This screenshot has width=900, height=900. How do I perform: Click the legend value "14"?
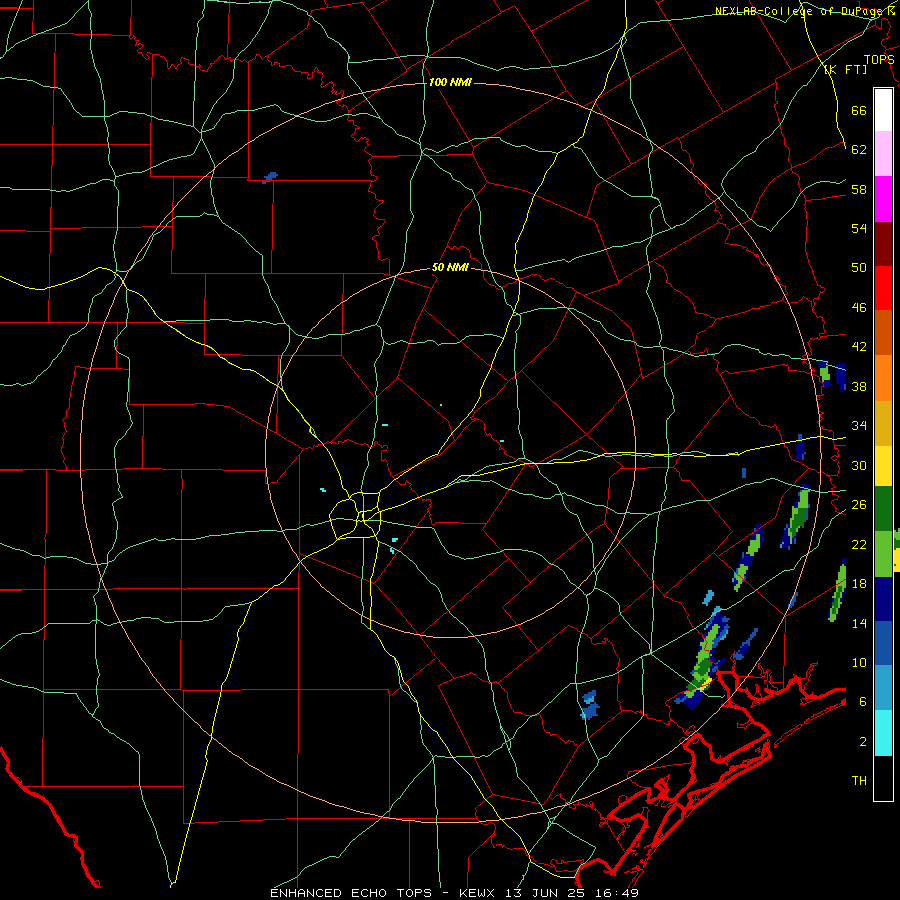coord(859,623)
